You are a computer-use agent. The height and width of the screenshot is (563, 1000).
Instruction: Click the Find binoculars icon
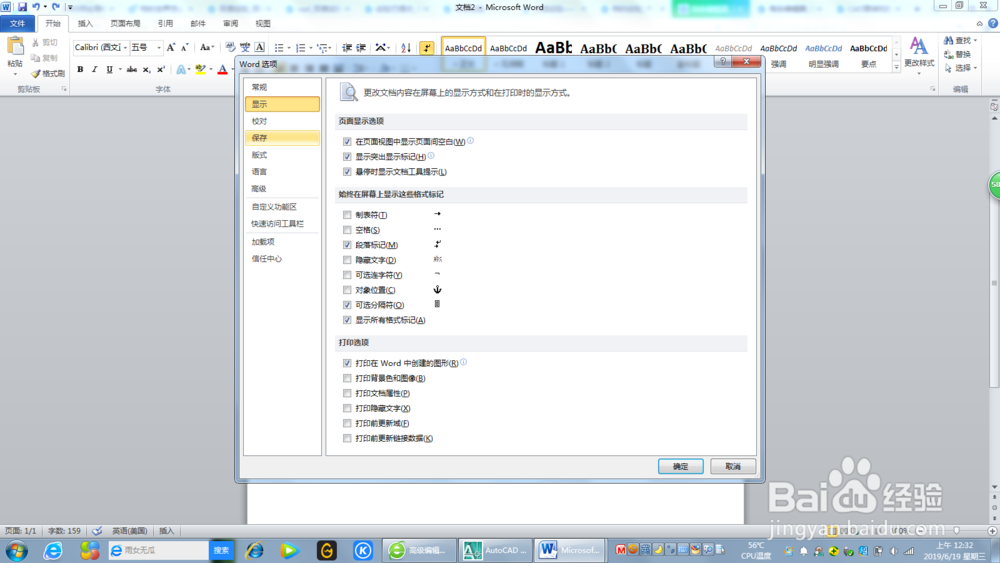(x=948, y=41)
